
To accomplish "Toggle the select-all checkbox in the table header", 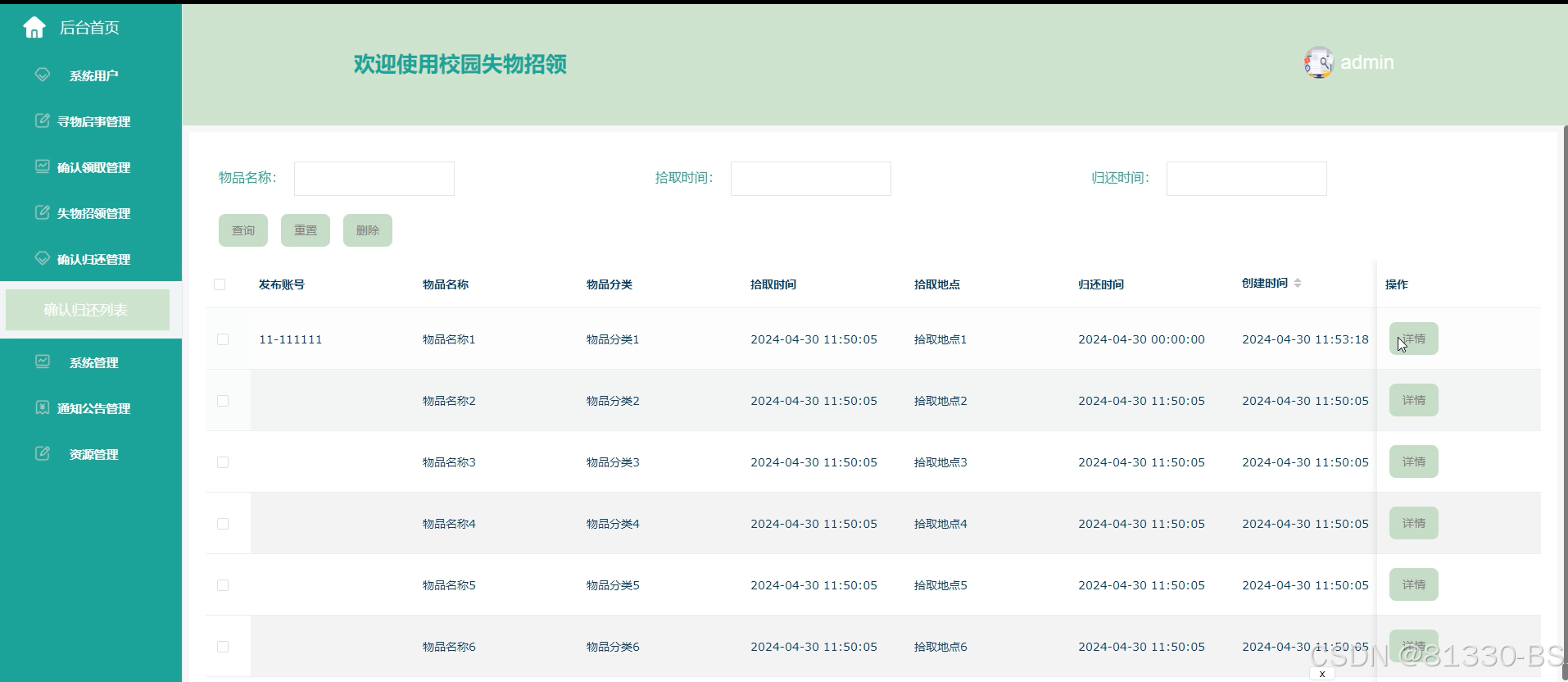I will coord(220,284).
